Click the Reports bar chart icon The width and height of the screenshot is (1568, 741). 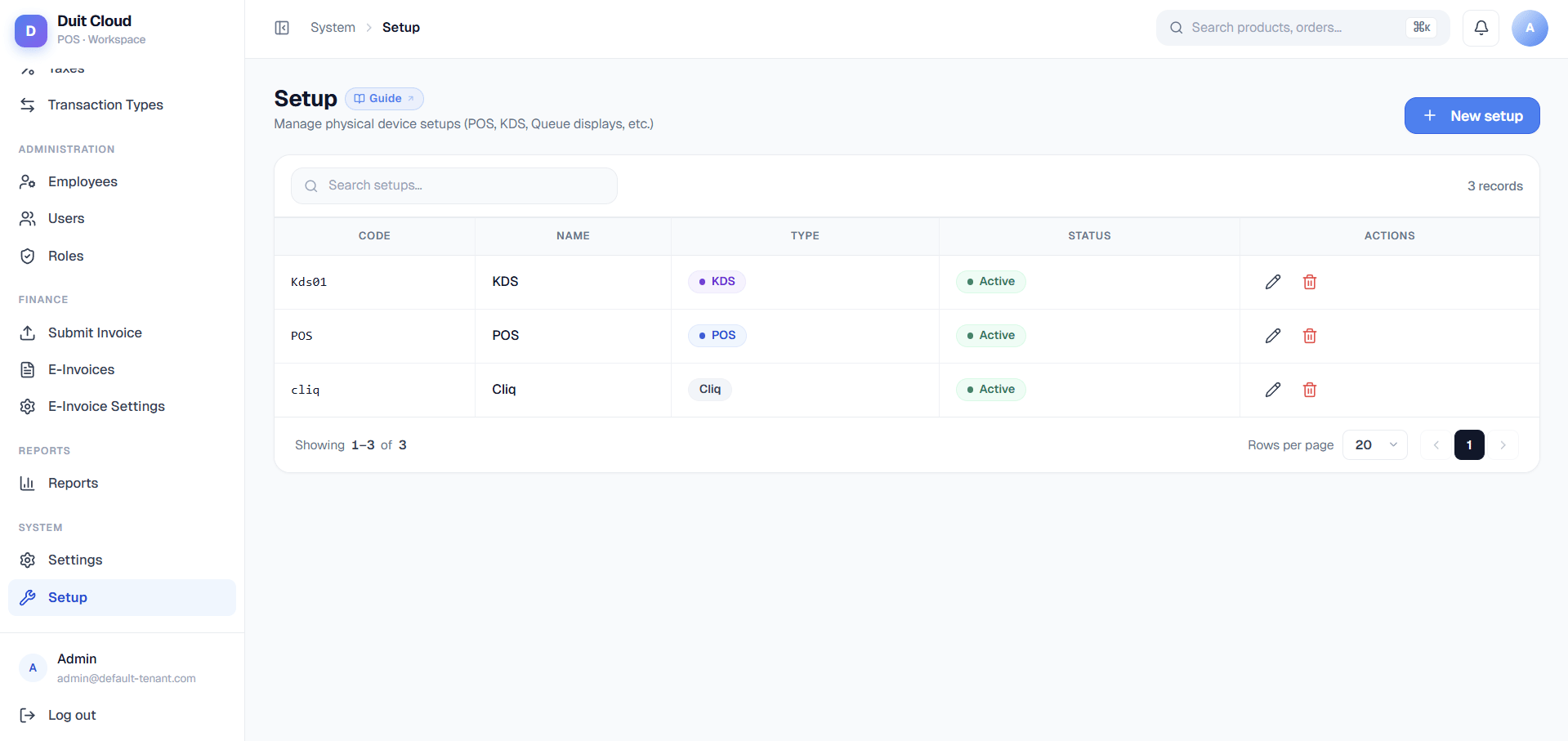tap(28, 483)
